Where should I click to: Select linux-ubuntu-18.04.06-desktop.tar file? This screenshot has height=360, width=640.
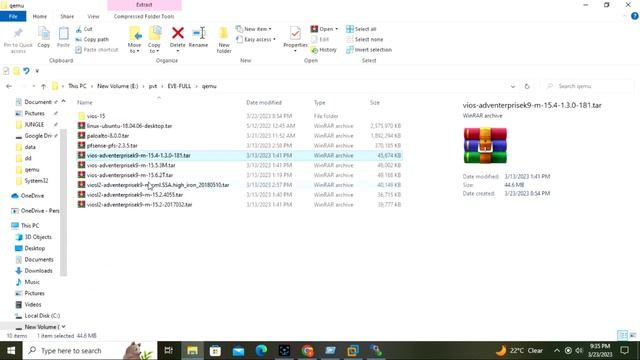tap(129, 126)
